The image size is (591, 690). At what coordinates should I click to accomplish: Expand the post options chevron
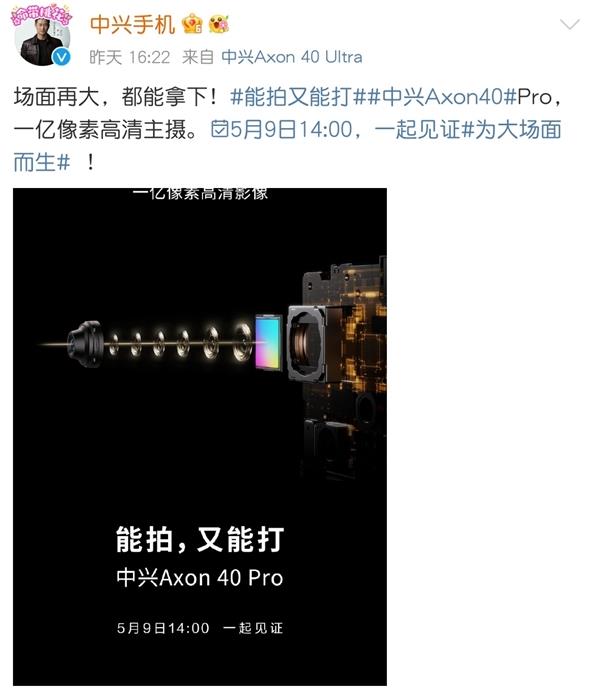pyautogui.click(x=569, y=24)
